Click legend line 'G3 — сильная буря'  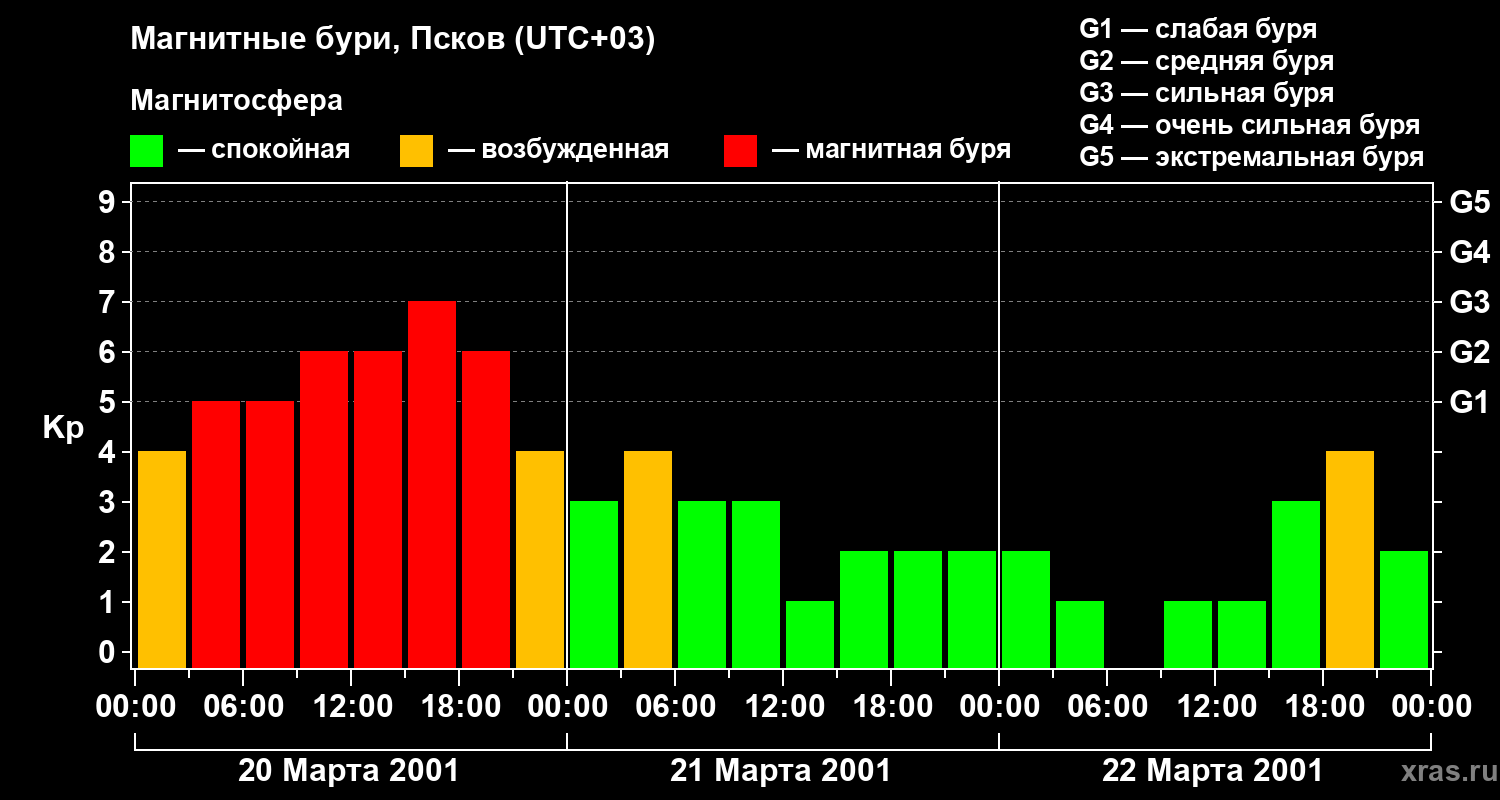click(x=1207, y=93)
